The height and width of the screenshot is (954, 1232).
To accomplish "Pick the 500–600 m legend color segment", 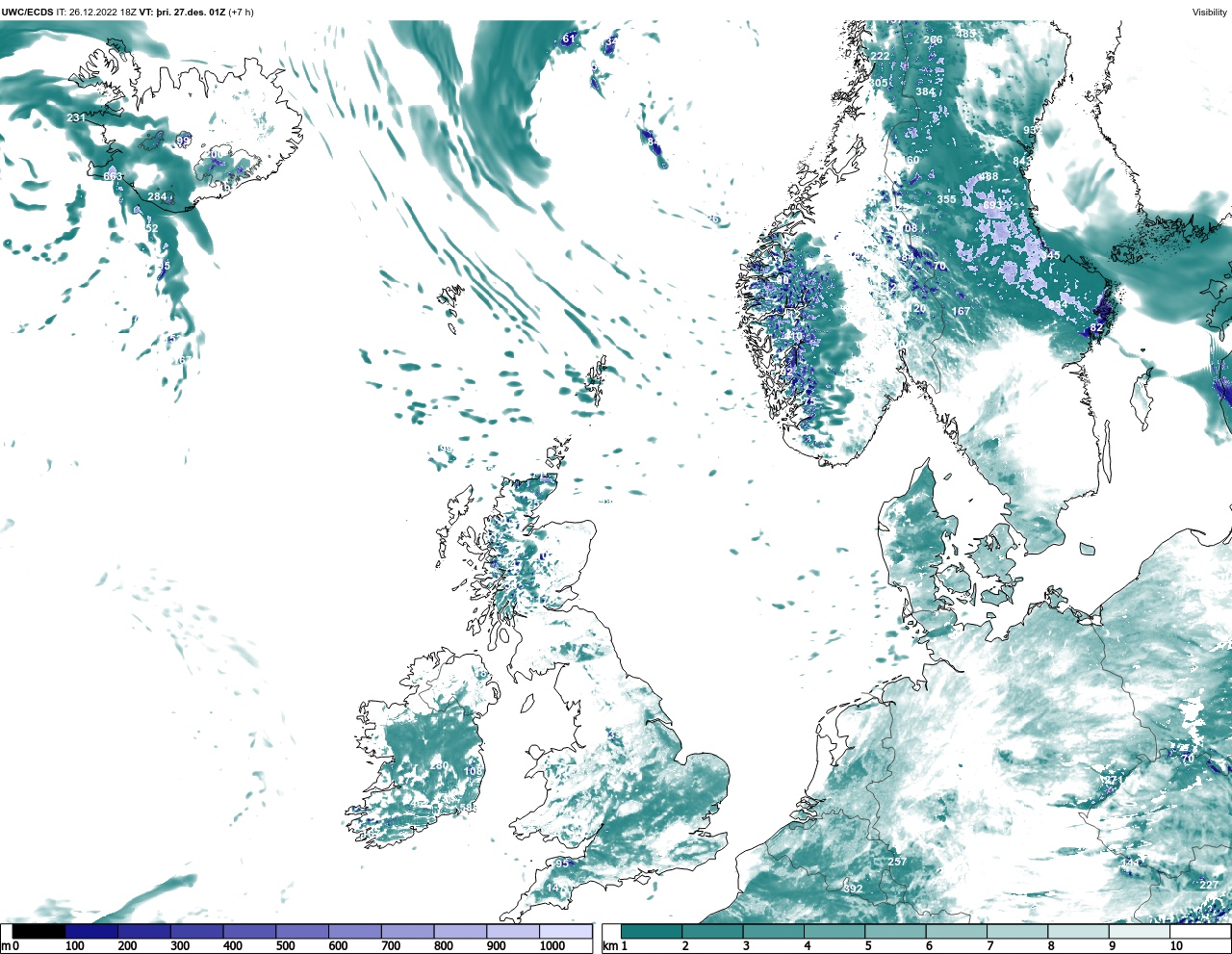I will pyautogui.click(x=301, y=931).
